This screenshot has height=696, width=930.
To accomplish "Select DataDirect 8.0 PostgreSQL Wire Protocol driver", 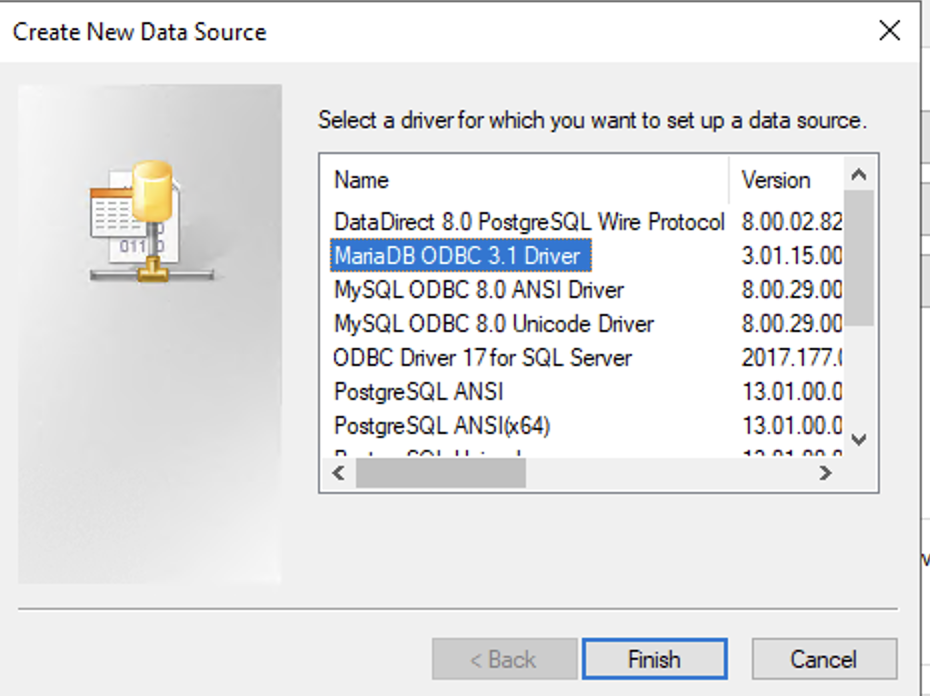I will tap(529, 222).
